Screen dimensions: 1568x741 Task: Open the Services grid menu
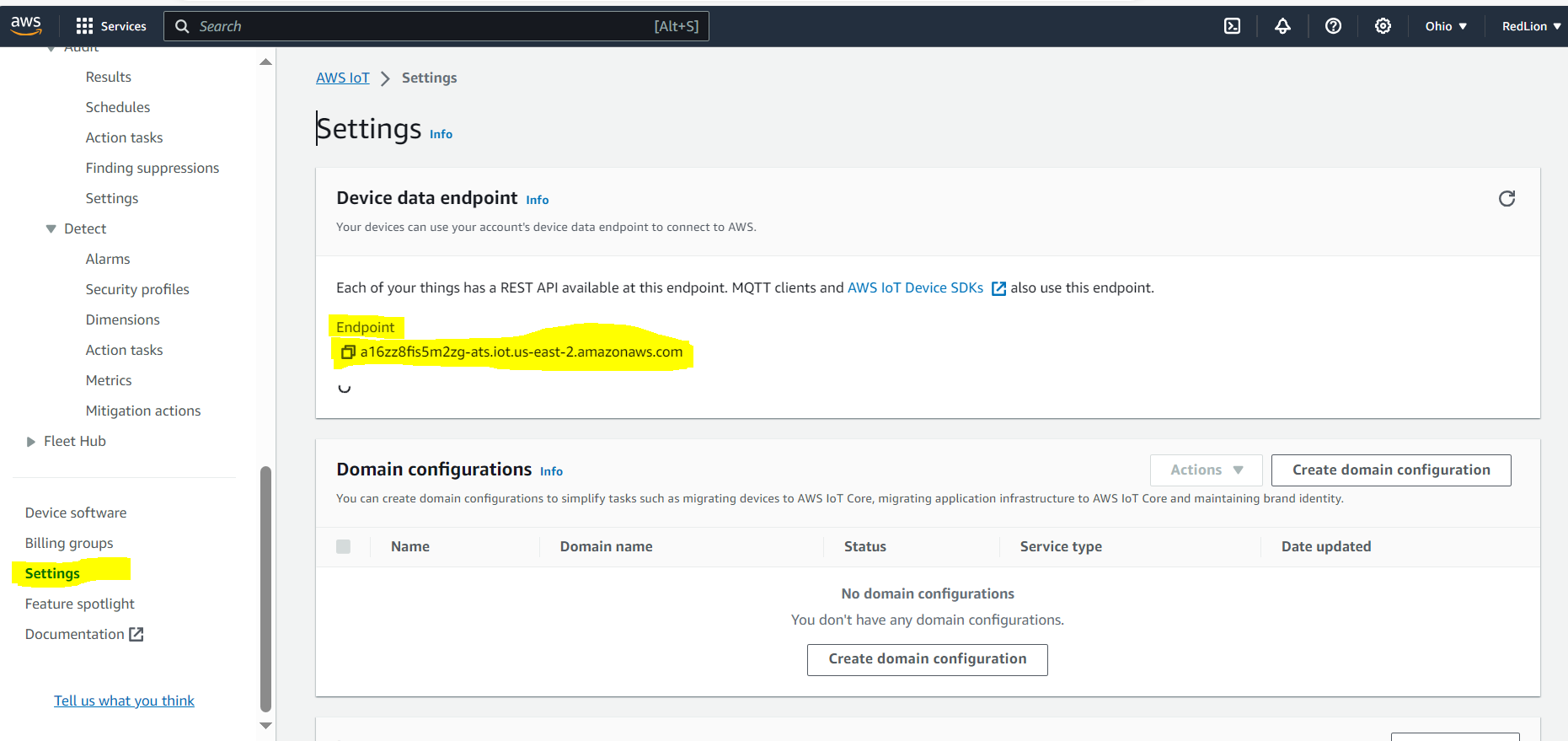point(111,26)
